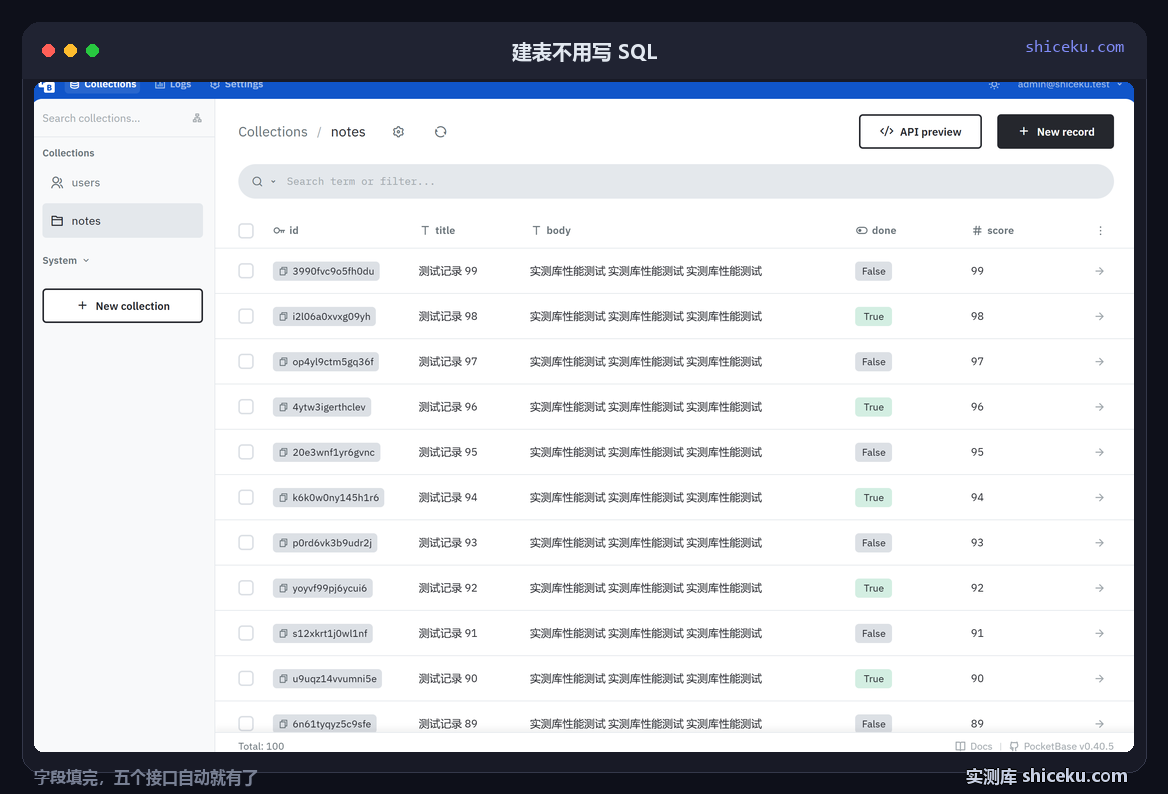Check the row for 测试记录 90

[x=246, y=679]
